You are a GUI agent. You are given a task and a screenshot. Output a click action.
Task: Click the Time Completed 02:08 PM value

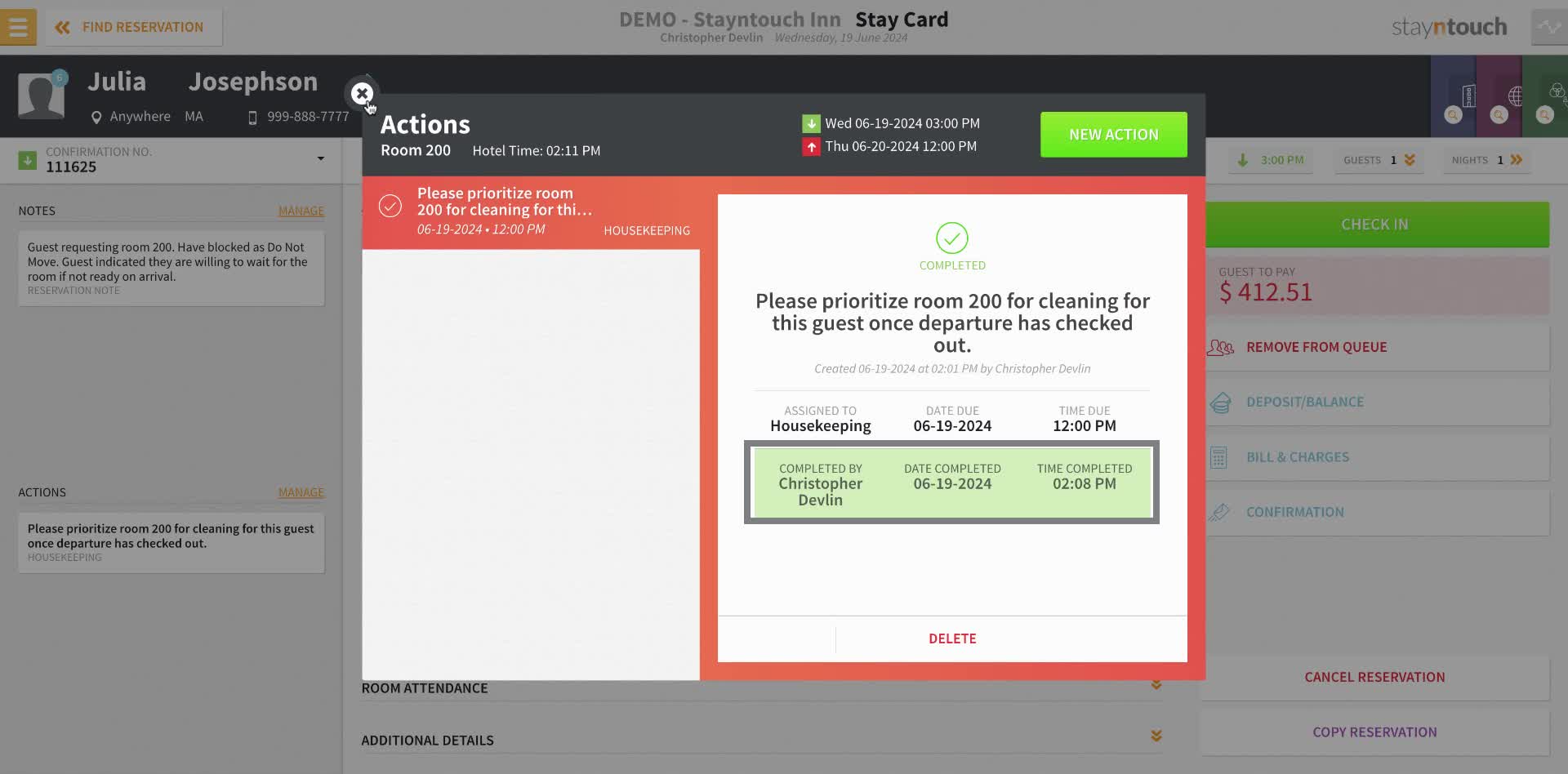click(x=1084, y=484)
